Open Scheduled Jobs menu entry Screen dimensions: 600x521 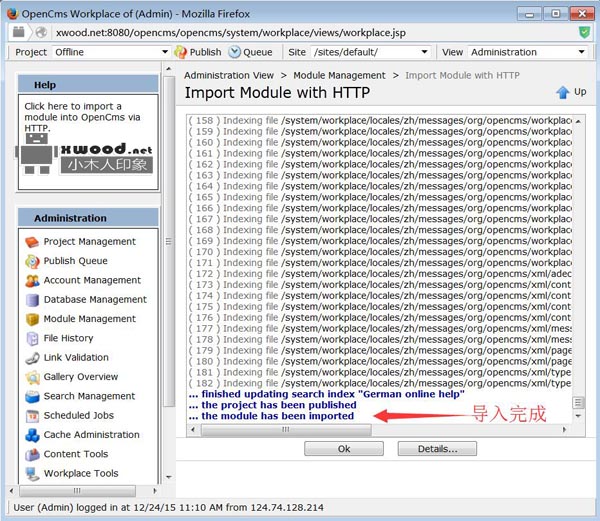tap(78, 415)
